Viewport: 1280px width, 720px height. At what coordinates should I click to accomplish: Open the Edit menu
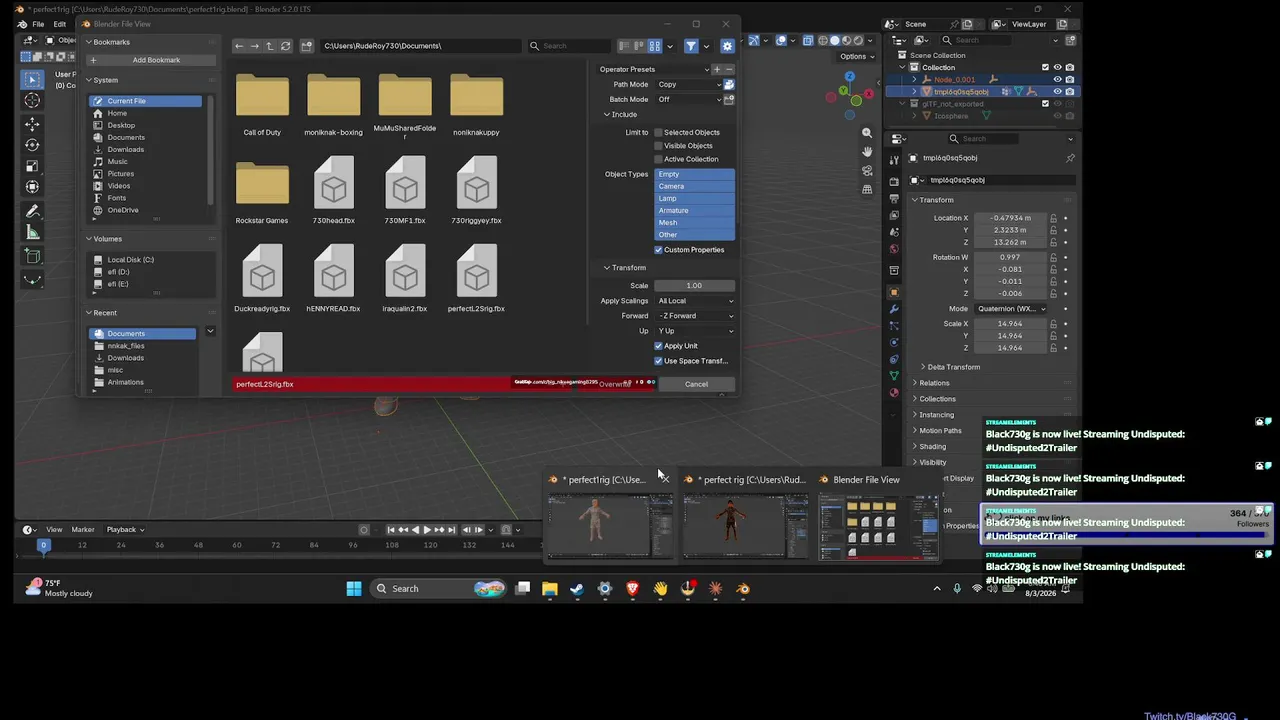tap(60, 24)
